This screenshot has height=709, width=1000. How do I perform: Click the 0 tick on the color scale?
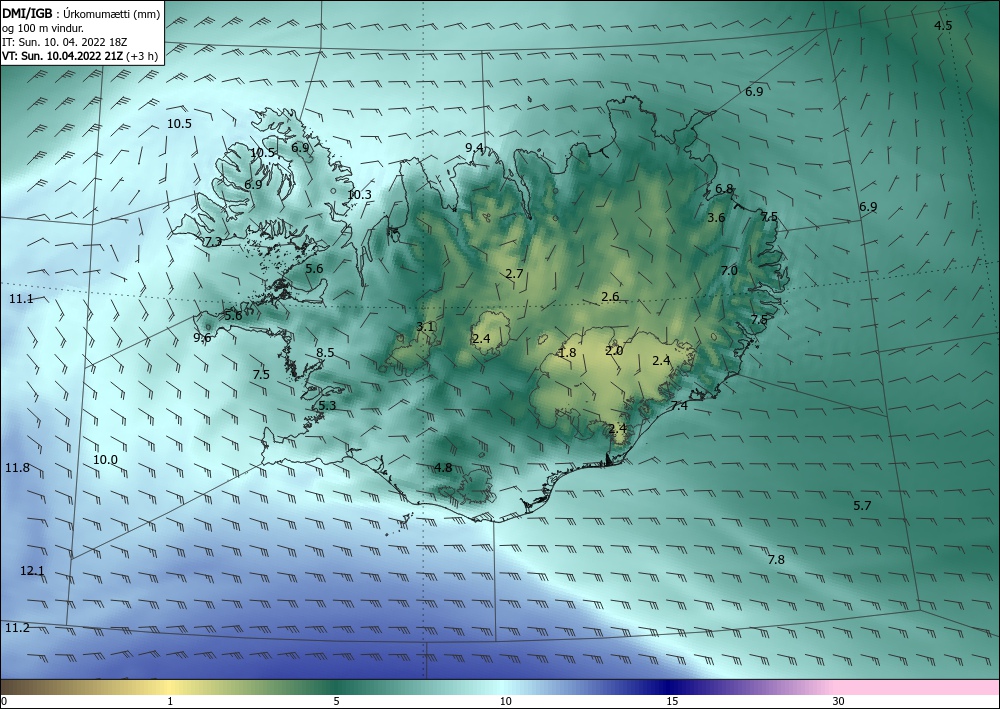[4, 701]
